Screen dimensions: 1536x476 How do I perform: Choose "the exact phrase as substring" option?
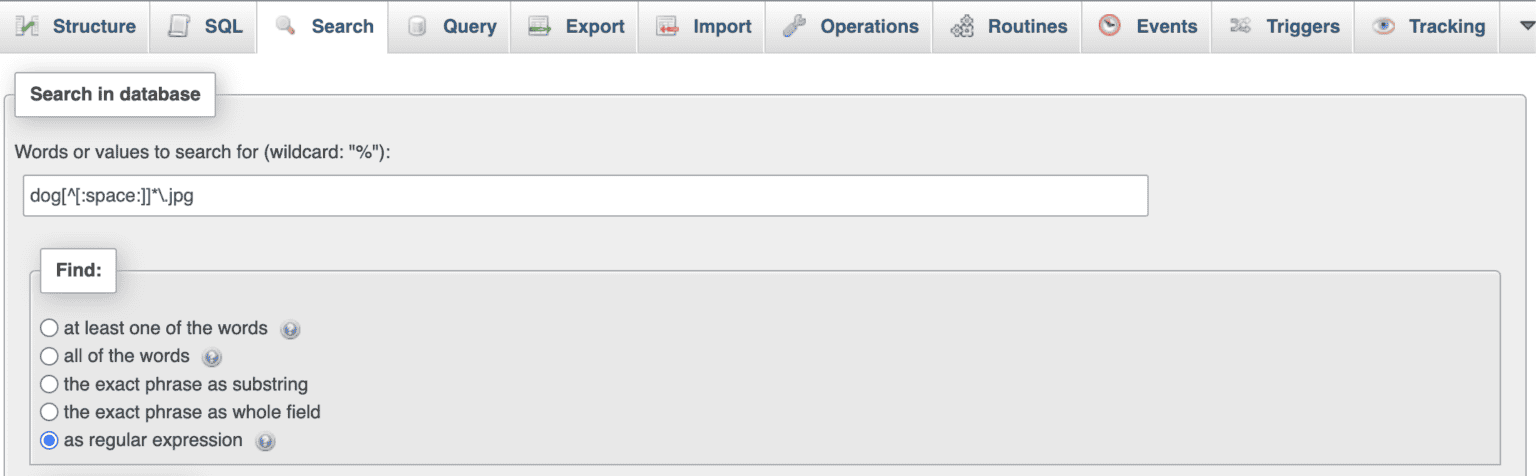49,384
